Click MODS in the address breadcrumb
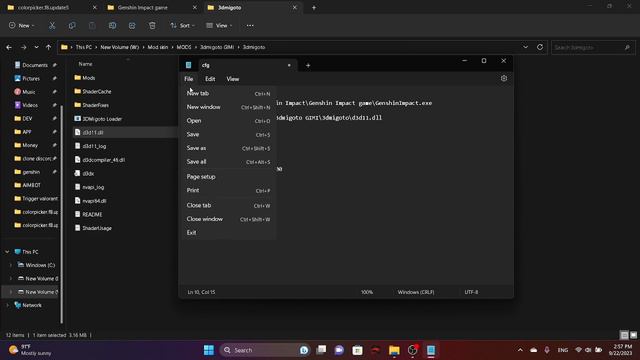 [x=184, y=47]
